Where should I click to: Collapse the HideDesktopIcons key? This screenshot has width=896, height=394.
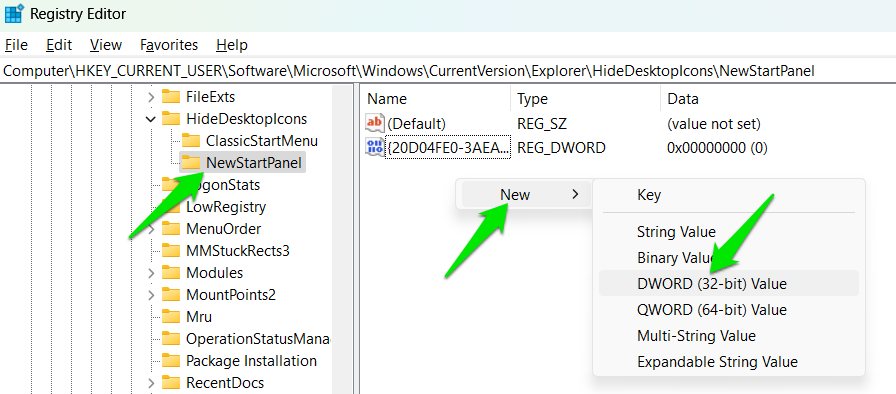pos(151,119)
